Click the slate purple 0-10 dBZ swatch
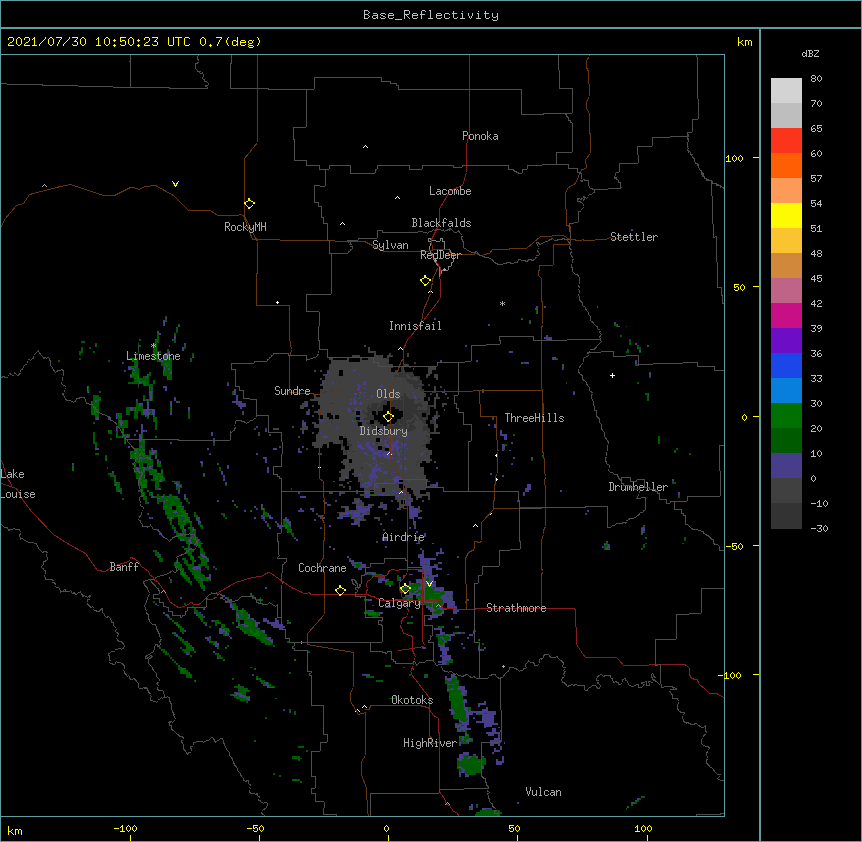This screenshot has width=862, height=842. coord(786,466)
